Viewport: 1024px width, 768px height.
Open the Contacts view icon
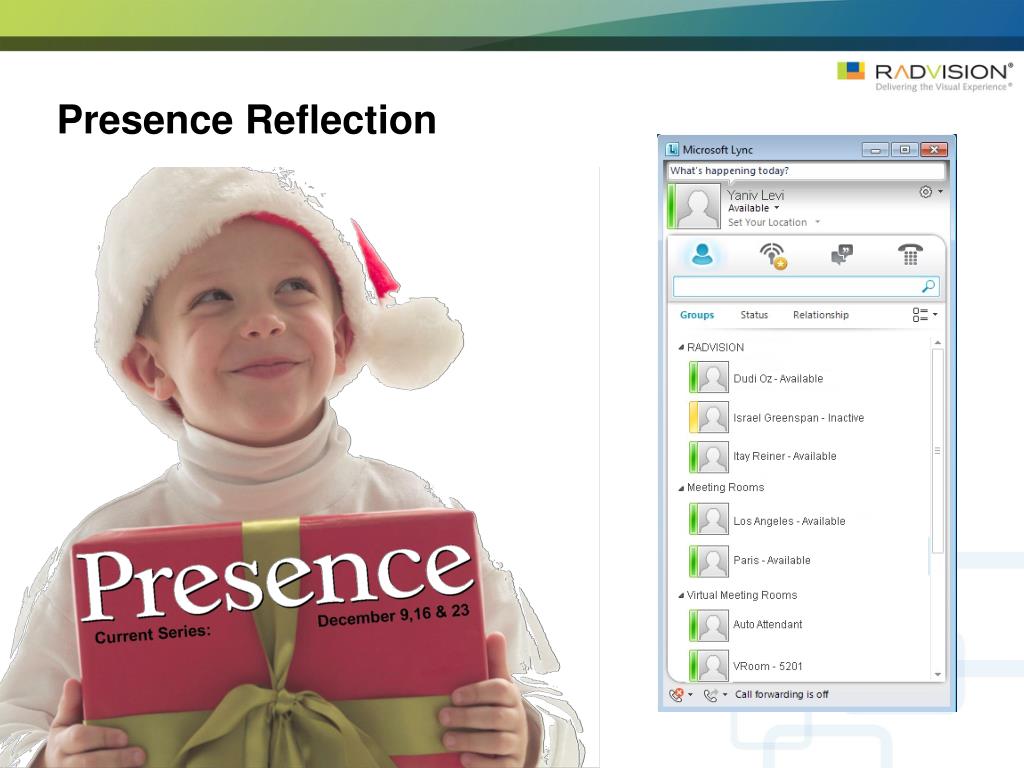pos(703,254)
